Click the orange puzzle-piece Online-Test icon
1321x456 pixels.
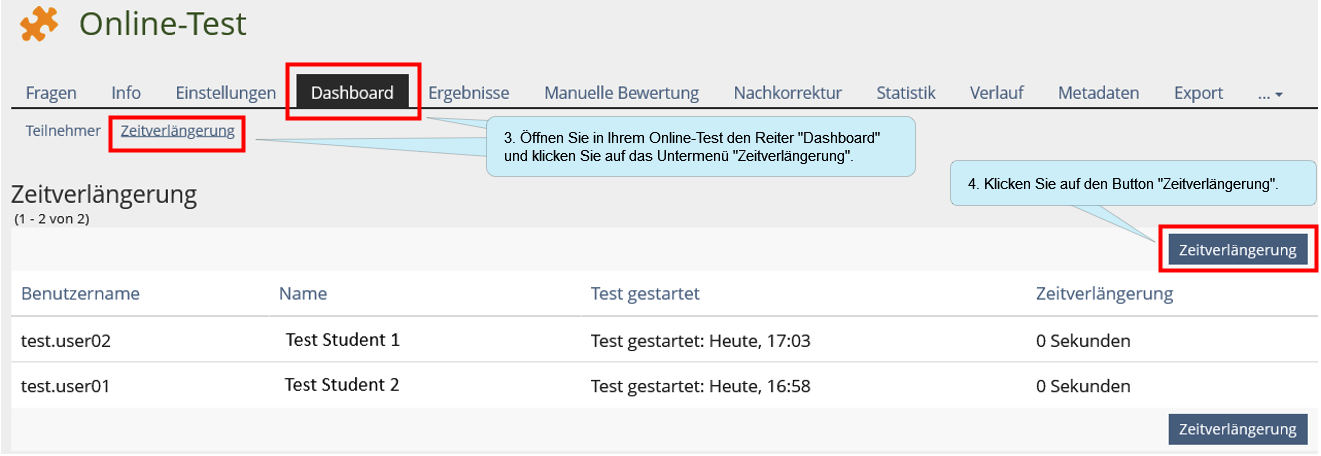click(38, 25)
